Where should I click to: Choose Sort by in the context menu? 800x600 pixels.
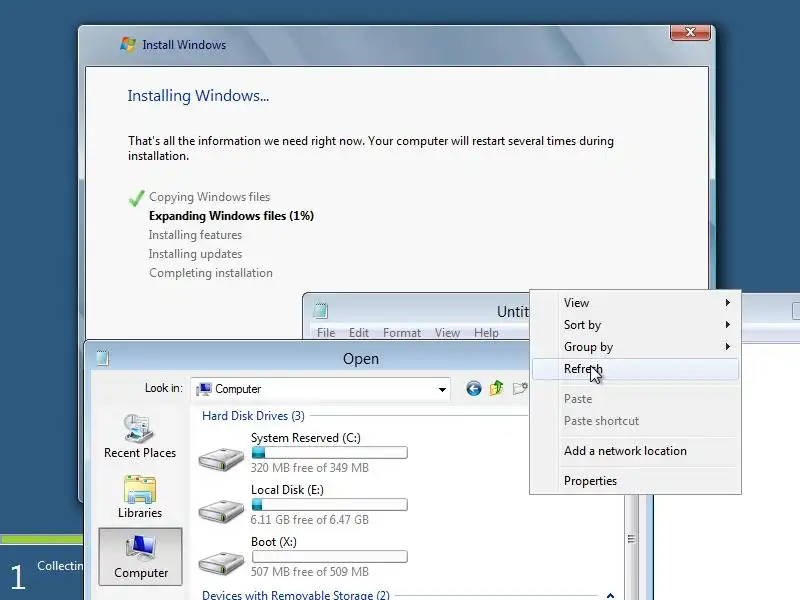click(635, 324)
